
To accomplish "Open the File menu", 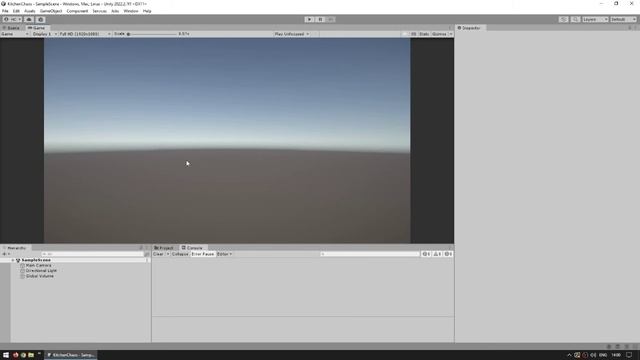I will 5,11.
